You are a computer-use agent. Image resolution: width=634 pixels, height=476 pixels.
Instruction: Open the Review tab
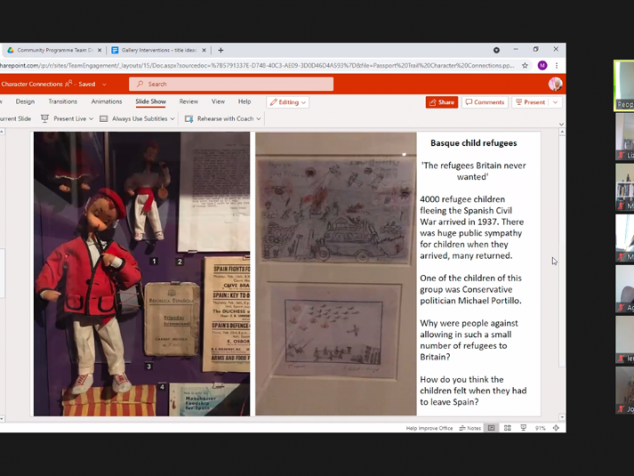coord(189,102)
